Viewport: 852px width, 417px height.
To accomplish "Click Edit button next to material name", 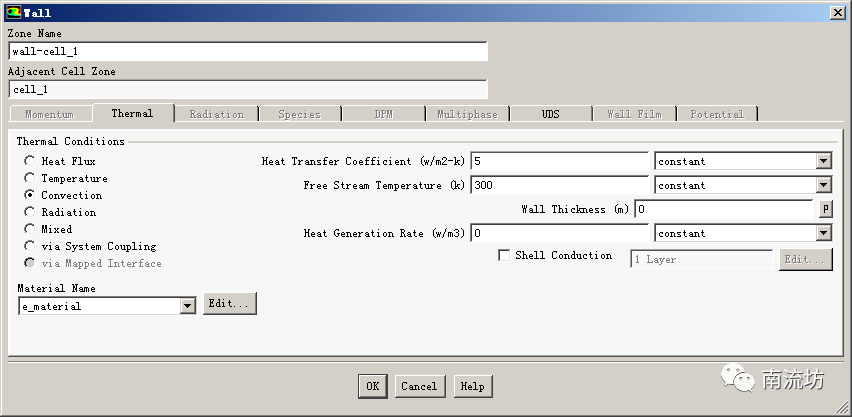I will [x=230, y=303].
